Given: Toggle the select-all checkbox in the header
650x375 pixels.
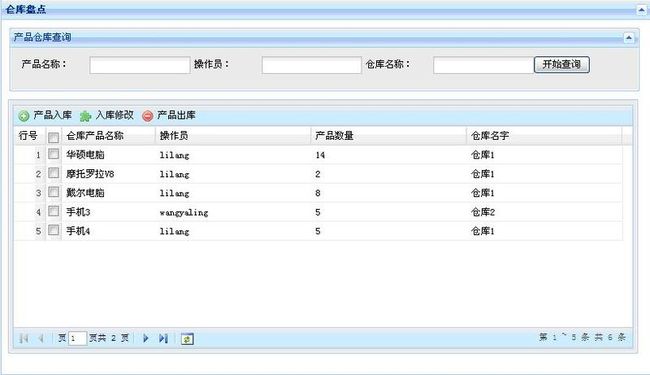Looking at the screenshot, I should (x=53, y=137).
